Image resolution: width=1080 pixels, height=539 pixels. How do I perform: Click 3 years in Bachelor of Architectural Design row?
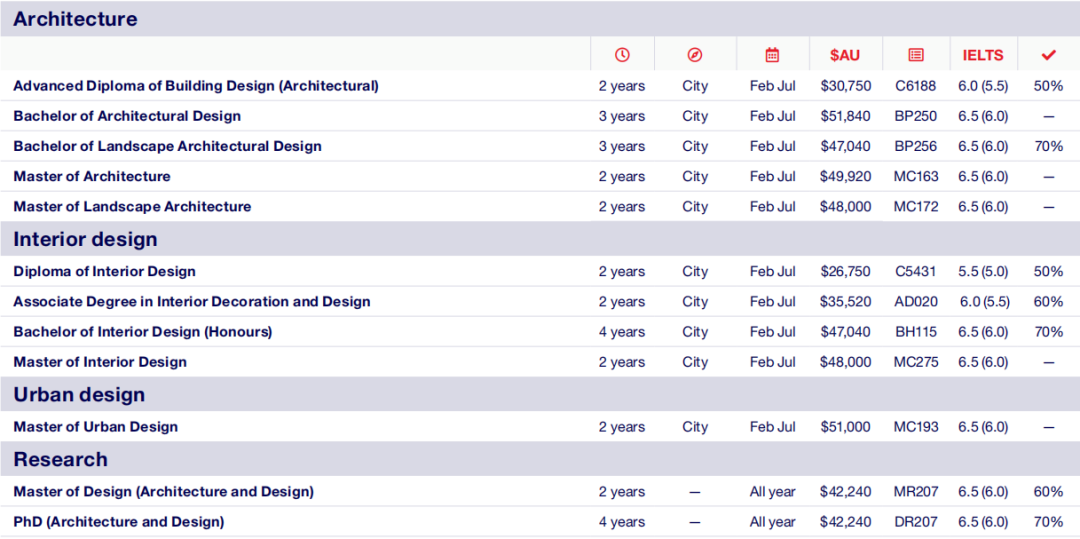622,116
